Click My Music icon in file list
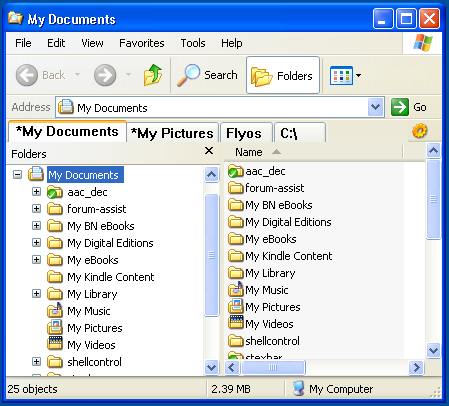Viewport: 449px width, 406px height. click(x=236, y=289)
